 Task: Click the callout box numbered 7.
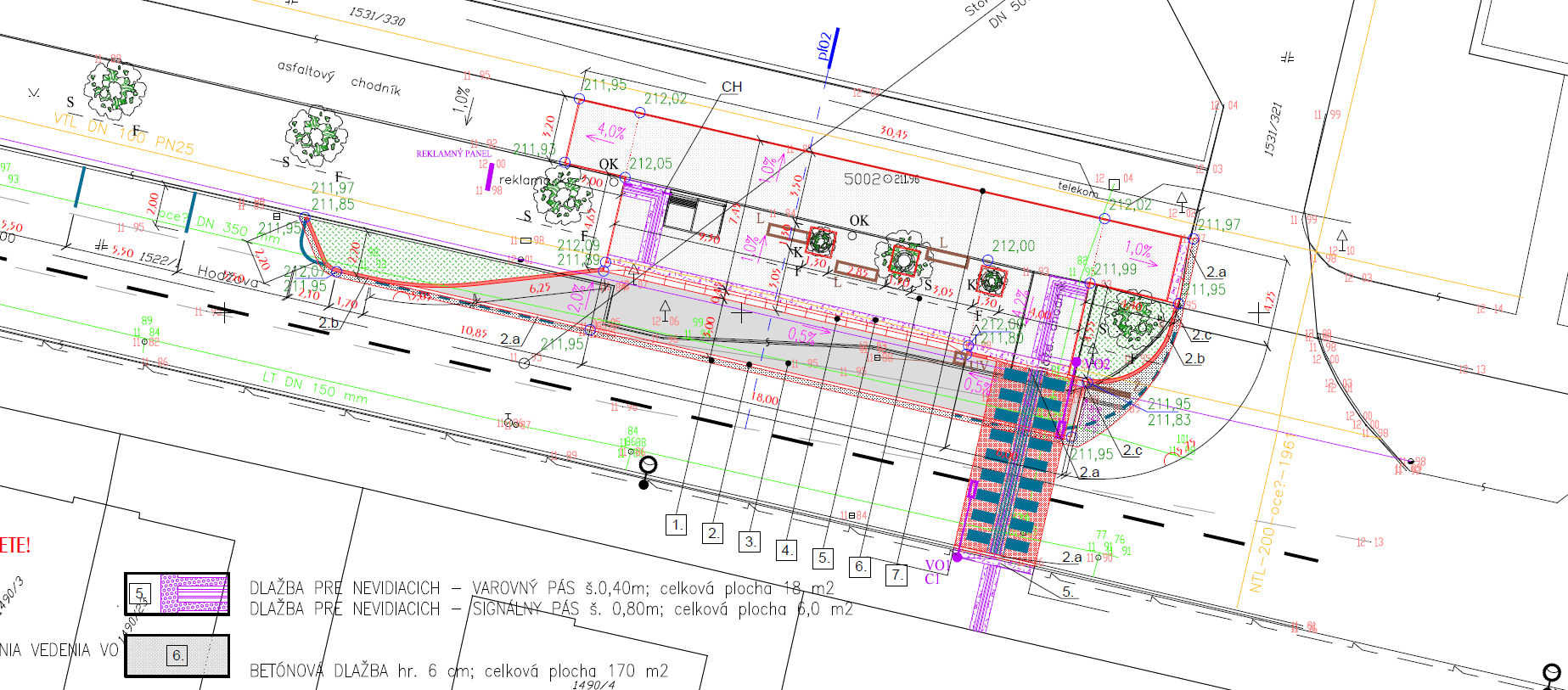click(x=896, y=575)
